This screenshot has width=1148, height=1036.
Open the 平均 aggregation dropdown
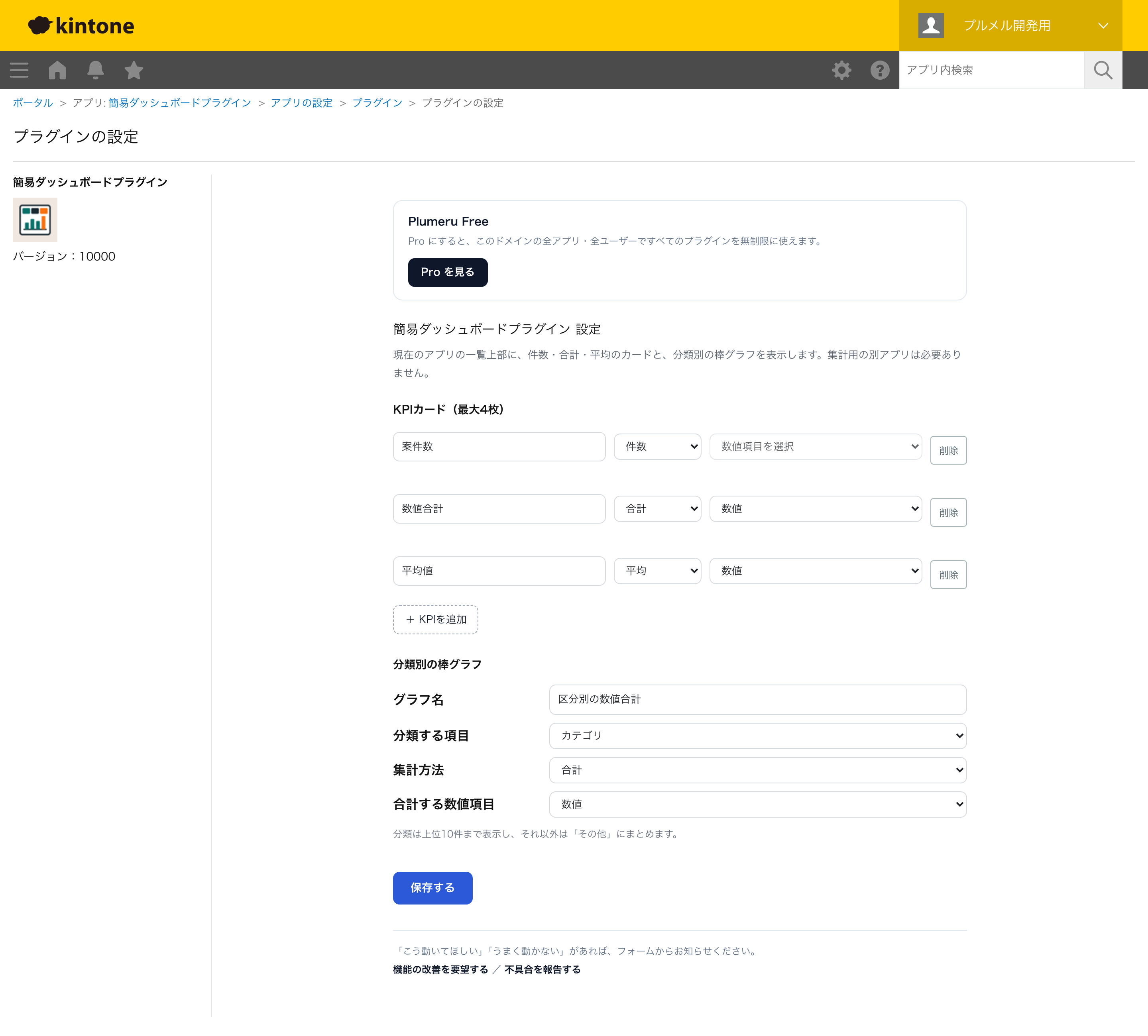657,570
